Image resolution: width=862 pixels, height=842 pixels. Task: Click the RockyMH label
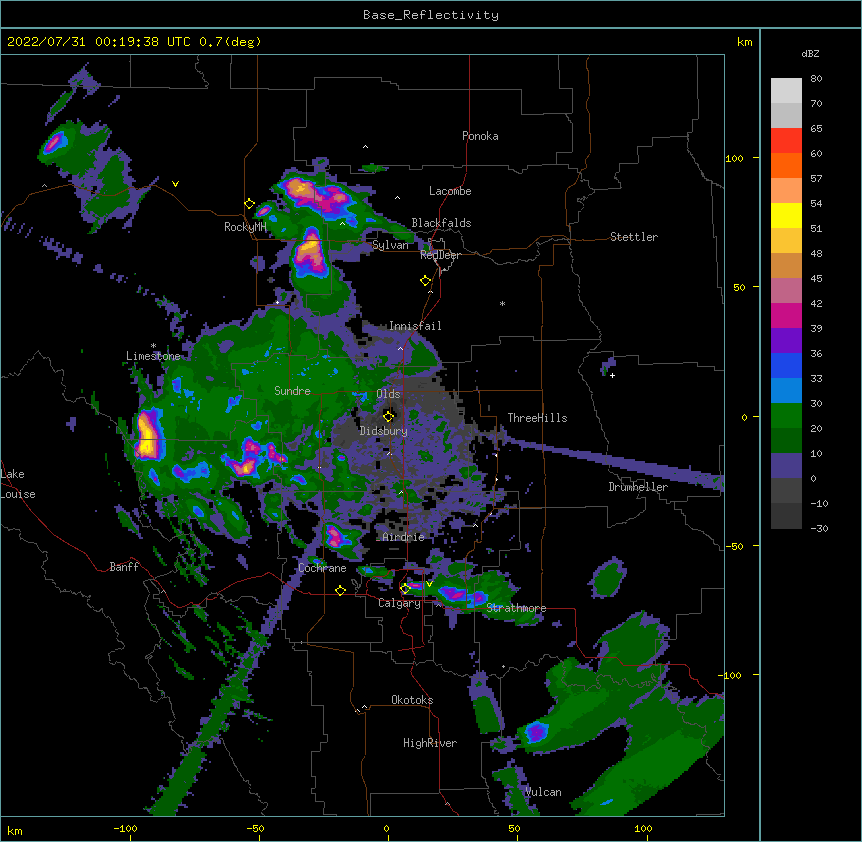(245, 227)
